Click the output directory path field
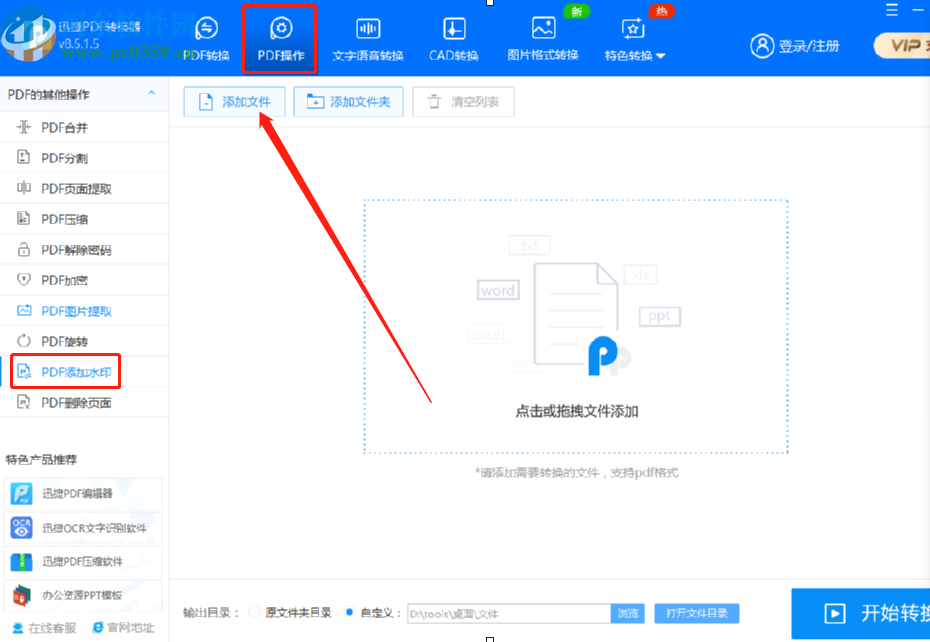Viewport: 930px width, 642px height. coord(509,614)
